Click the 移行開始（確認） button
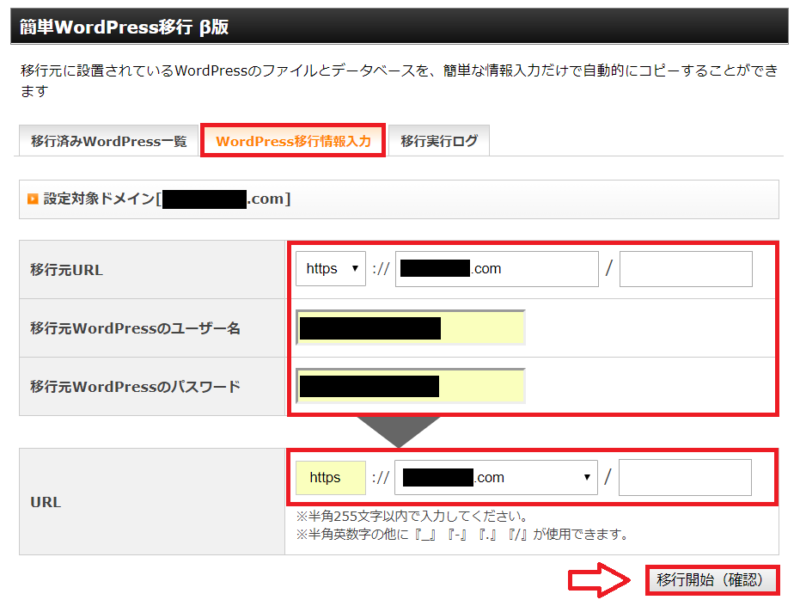800x606 pixels. click(x=712, y=580)
